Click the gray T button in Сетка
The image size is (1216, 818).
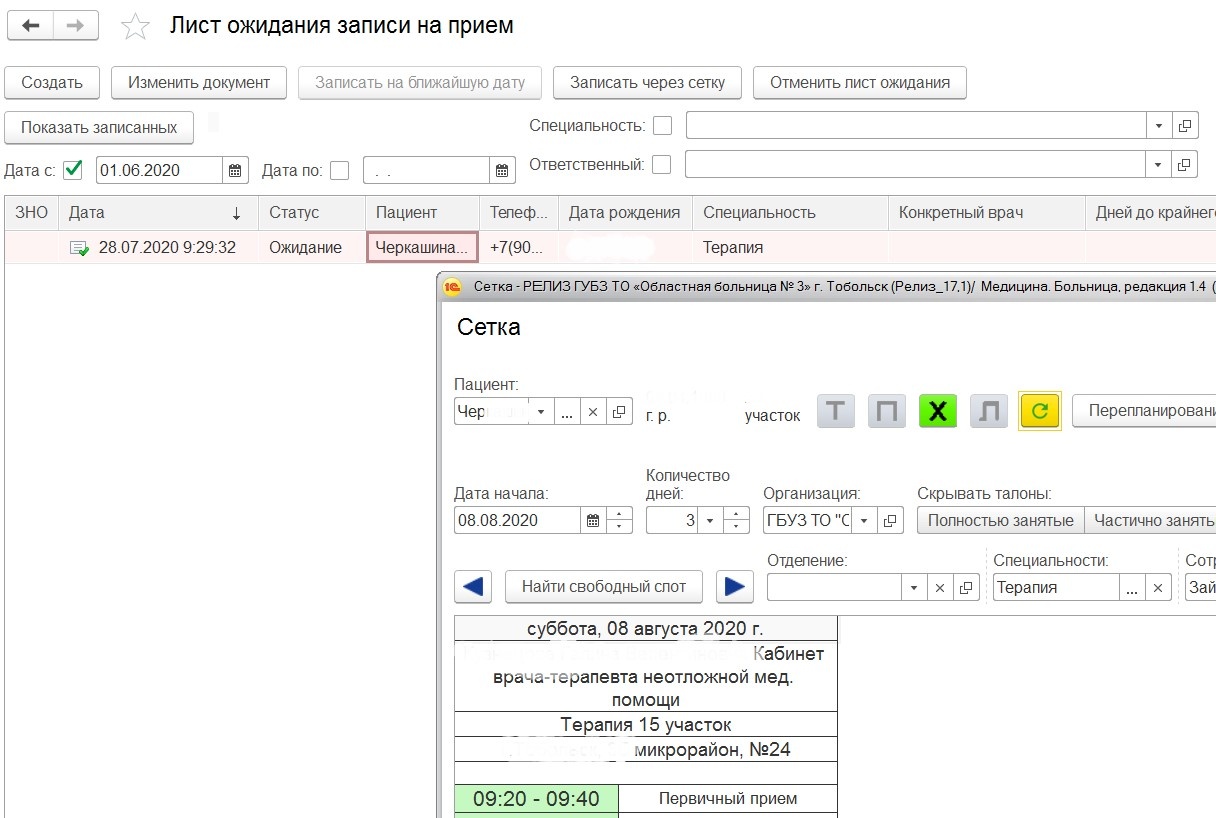coord(836,411)
